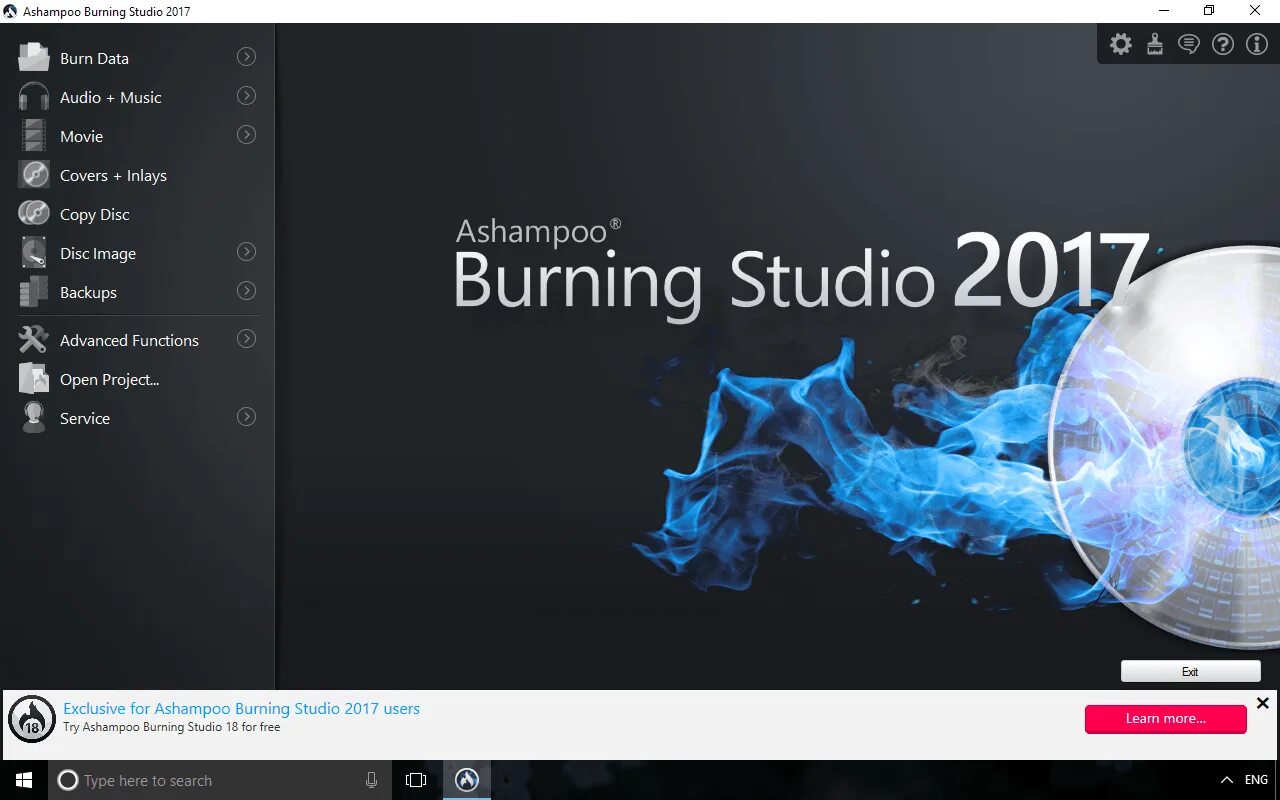
Task: Click the Learn more... button
Action: [x=1166, y=718]
